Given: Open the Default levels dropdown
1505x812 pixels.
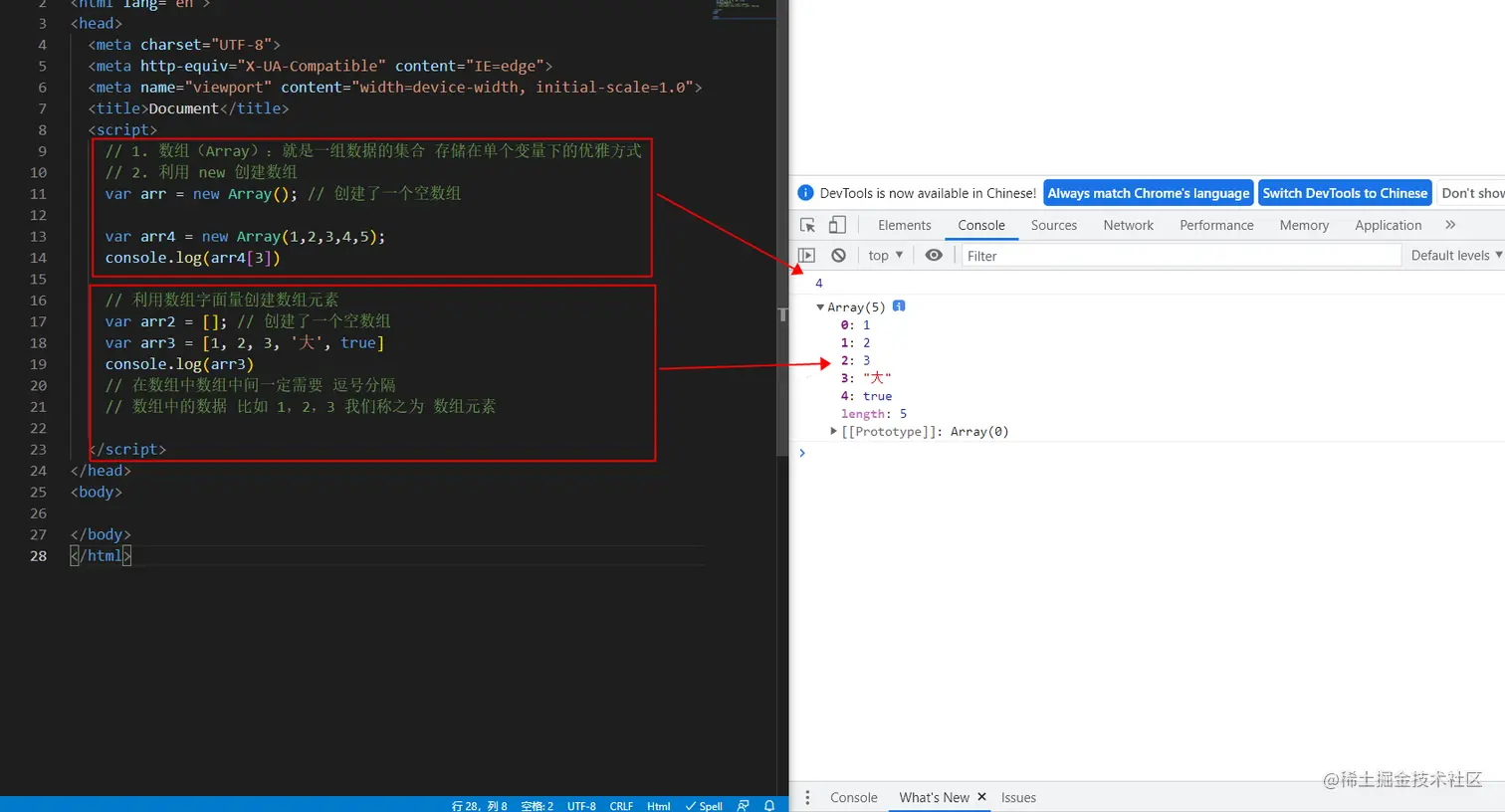Looking at the screenshot, I should coord(1456,256).
